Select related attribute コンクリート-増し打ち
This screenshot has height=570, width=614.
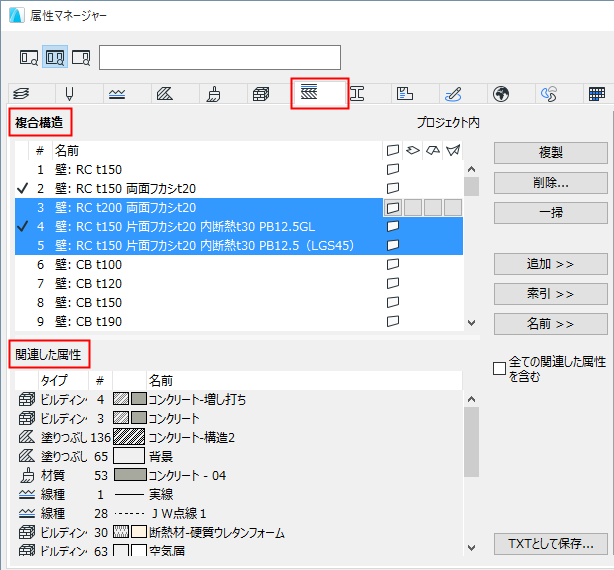tap(239, 399)
